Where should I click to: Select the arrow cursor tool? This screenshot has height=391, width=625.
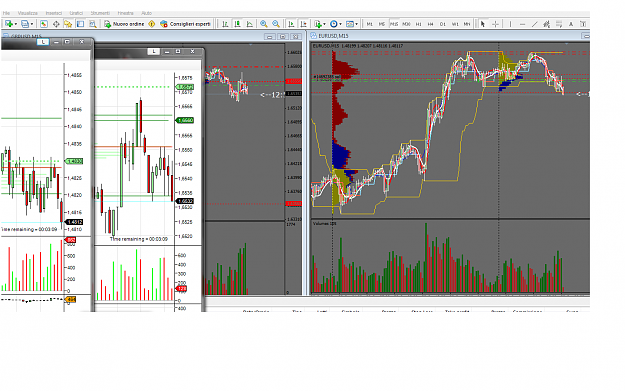coord(483,24)
